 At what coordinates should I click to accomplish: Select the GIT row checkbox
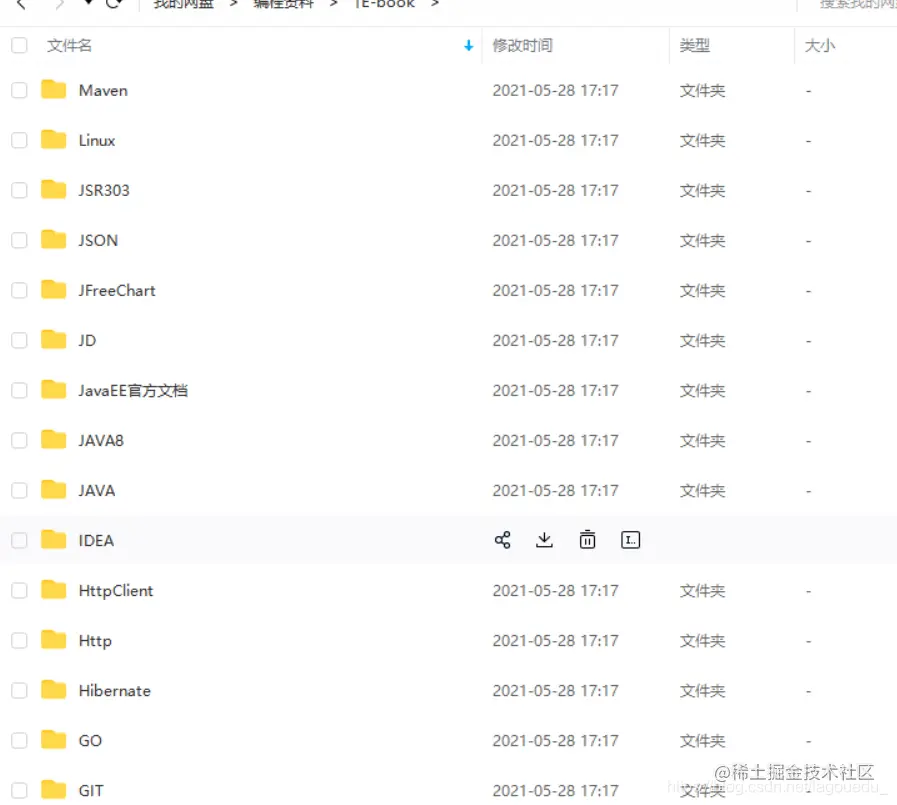[17, 790]
